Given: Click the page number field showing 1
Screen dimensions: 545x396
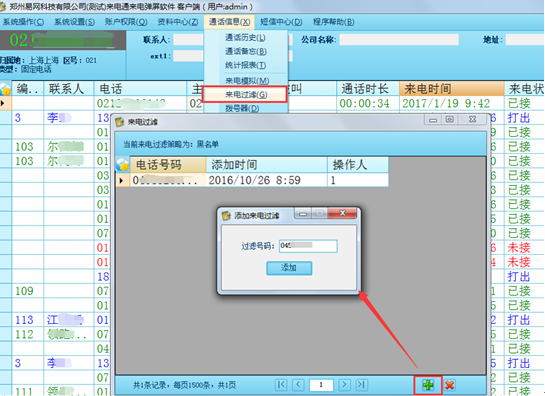Looking at the screenshot, I should (x=321, y=385).
